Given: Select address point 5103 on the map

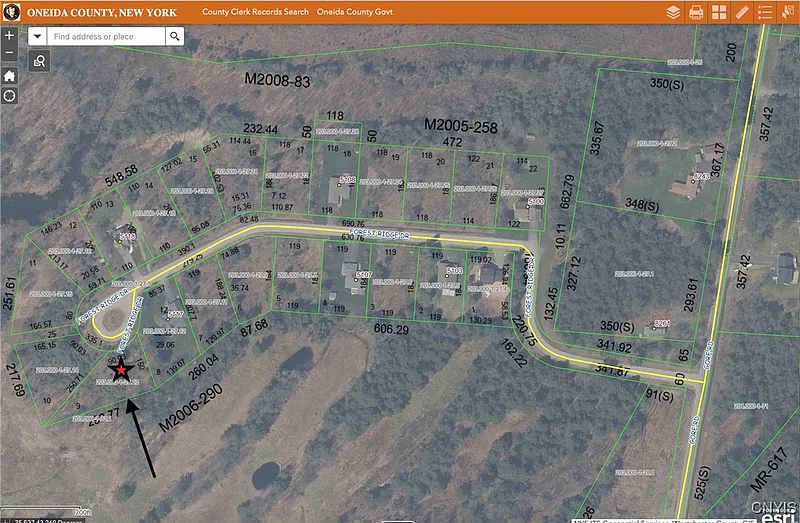Looking at the screenshot, I should click(446, 276).
